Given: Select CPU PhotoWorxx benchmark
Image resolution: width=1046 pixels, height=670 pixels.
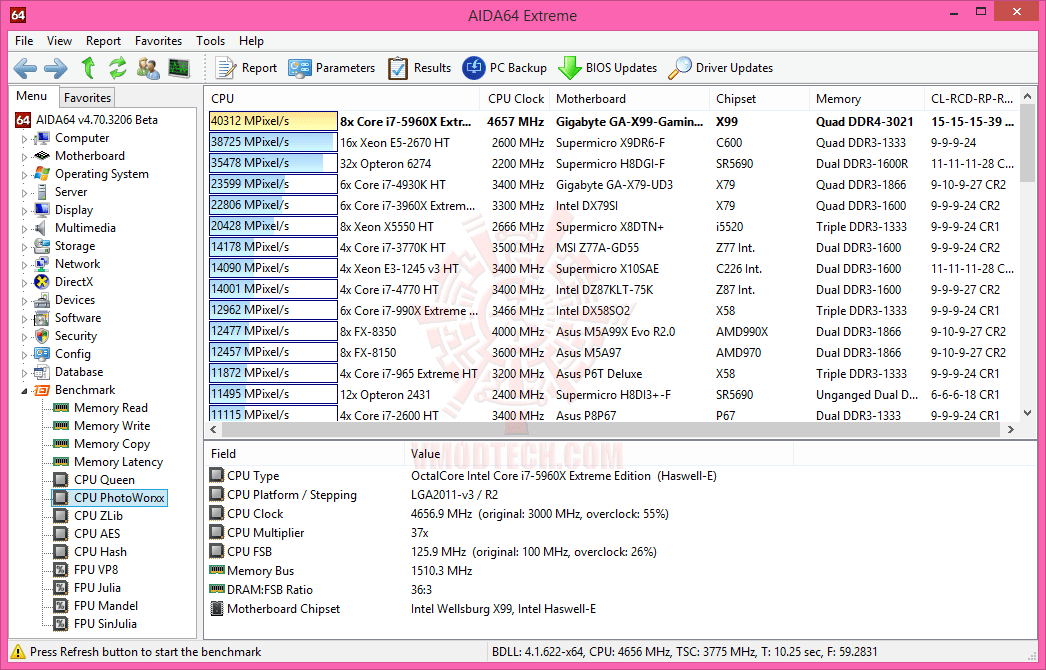Looking at the screenshot, I should pyautogui.click(x=119, y=498).
